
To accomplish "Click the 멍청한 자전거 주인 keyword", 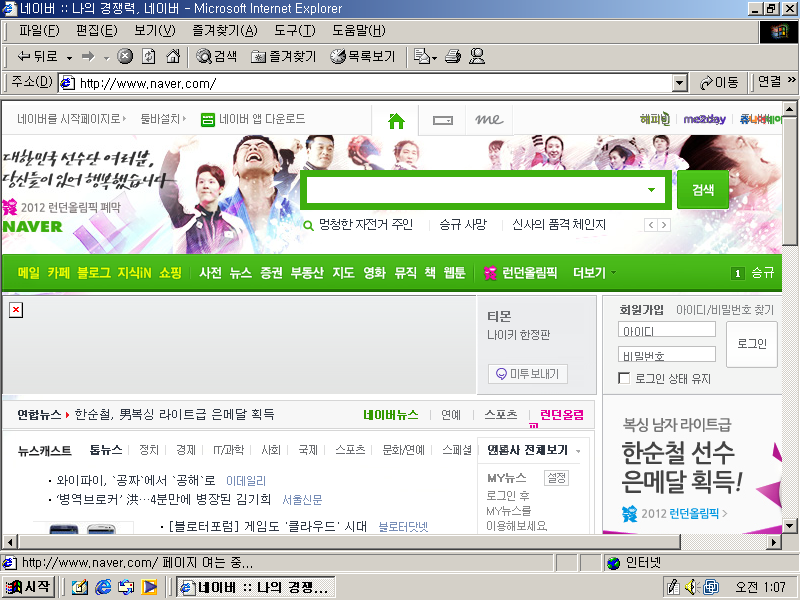I will point(366,224).
